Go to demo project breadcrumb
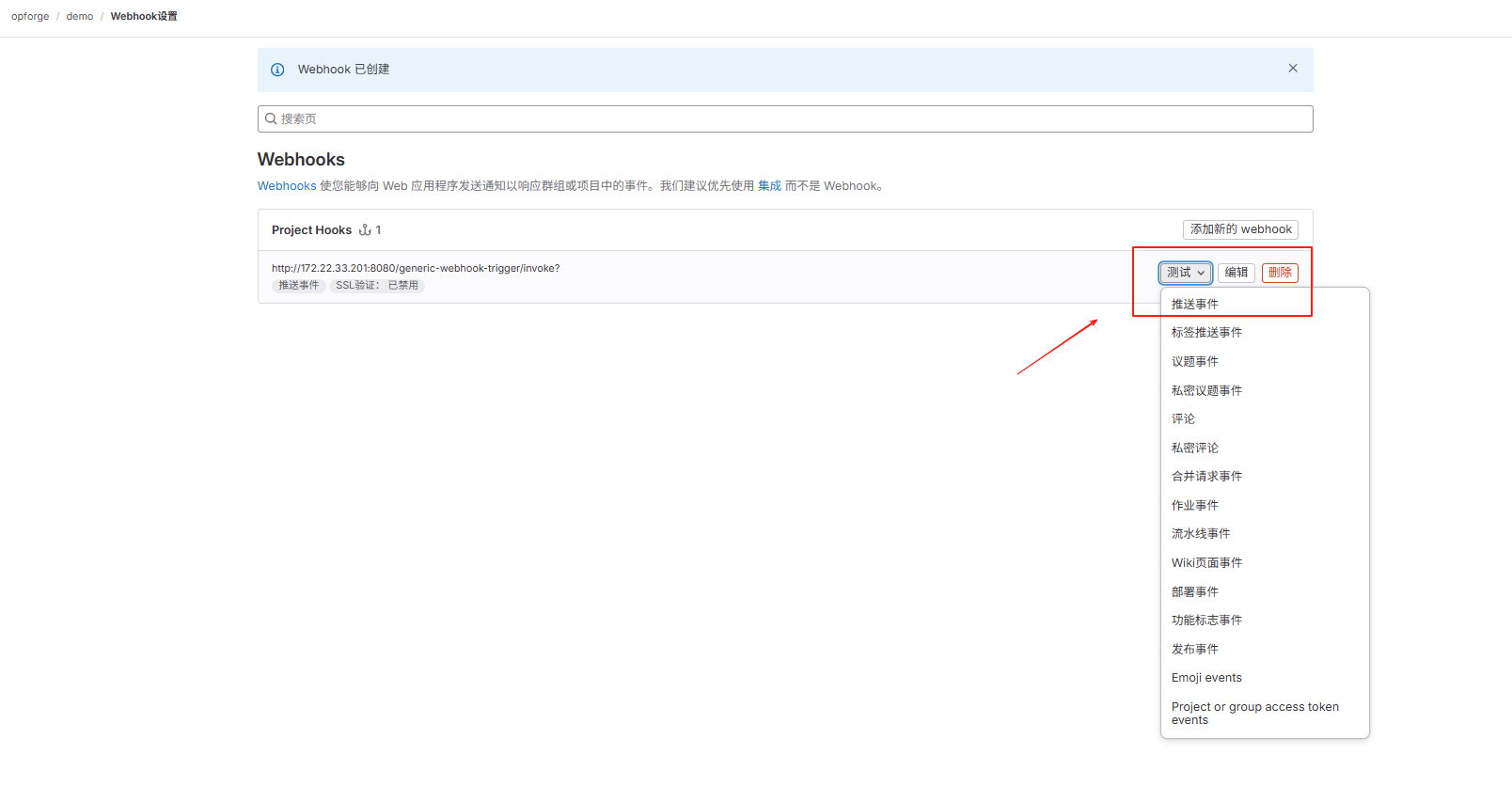1512x802 pixels. 80,17
